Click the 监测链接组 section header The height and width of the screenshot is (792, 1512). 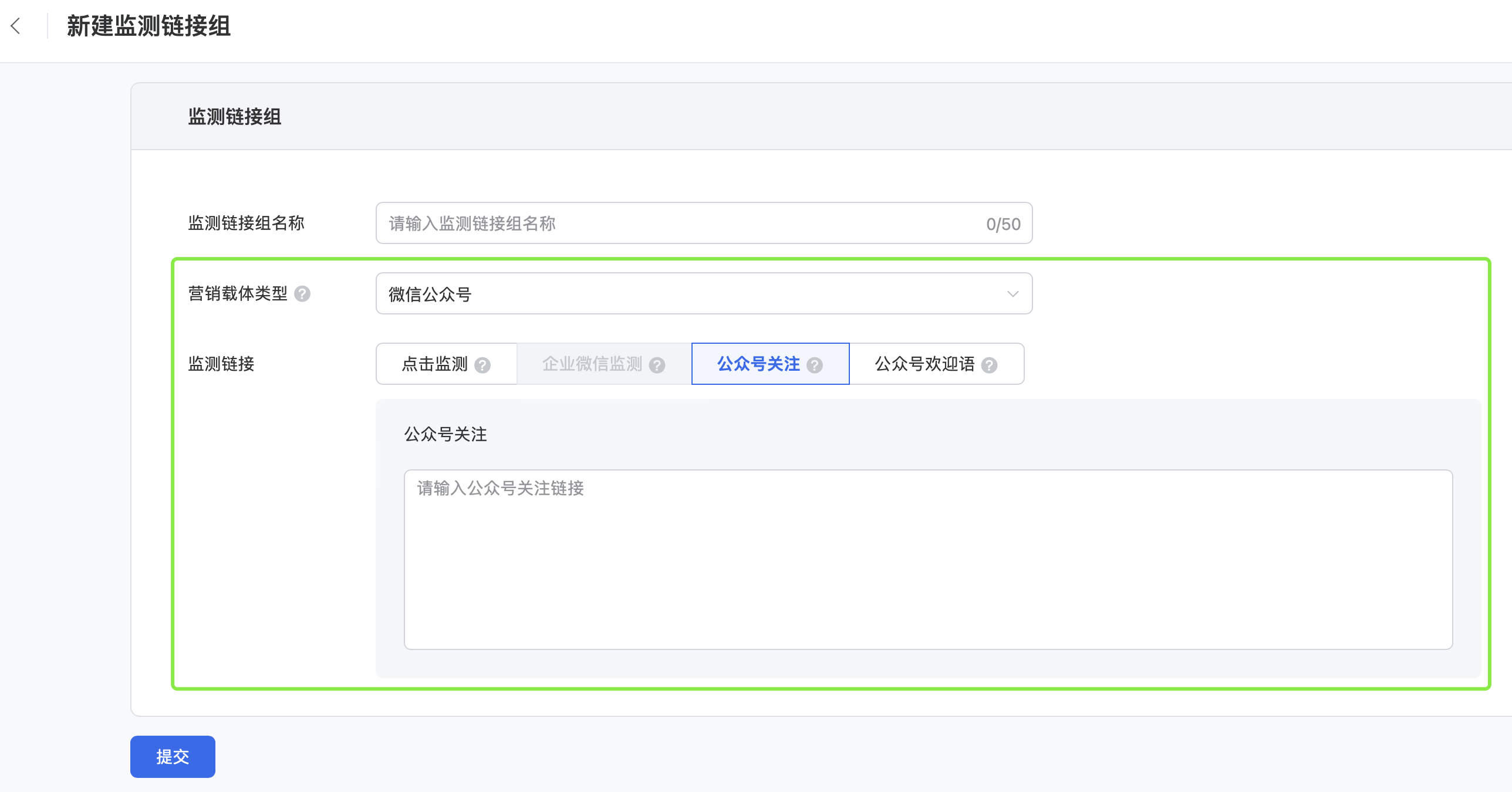[x=234, y=116]
